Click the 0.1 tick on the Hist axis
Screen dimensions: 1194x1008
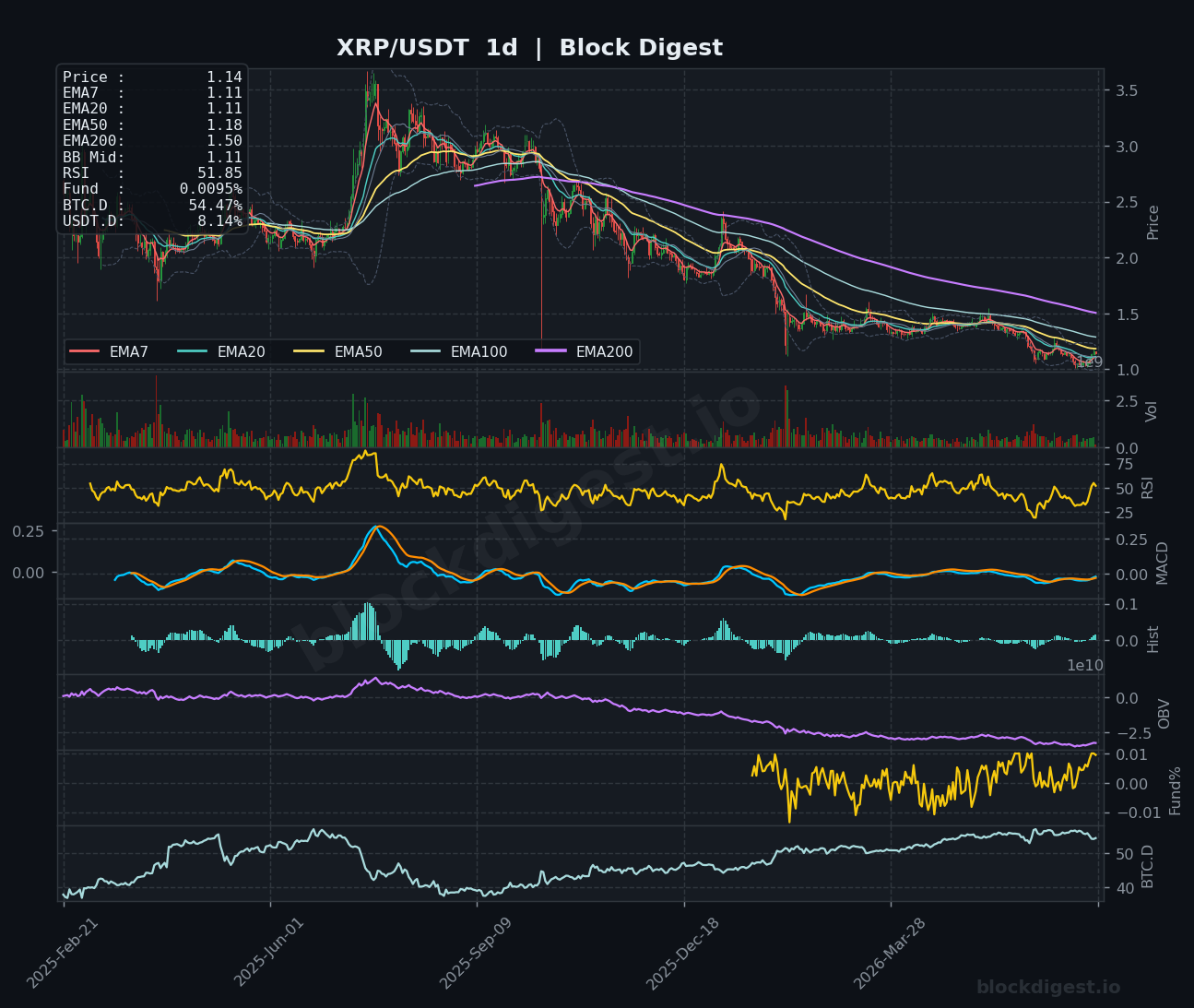pyautogui.click(x=1126, y=605)
